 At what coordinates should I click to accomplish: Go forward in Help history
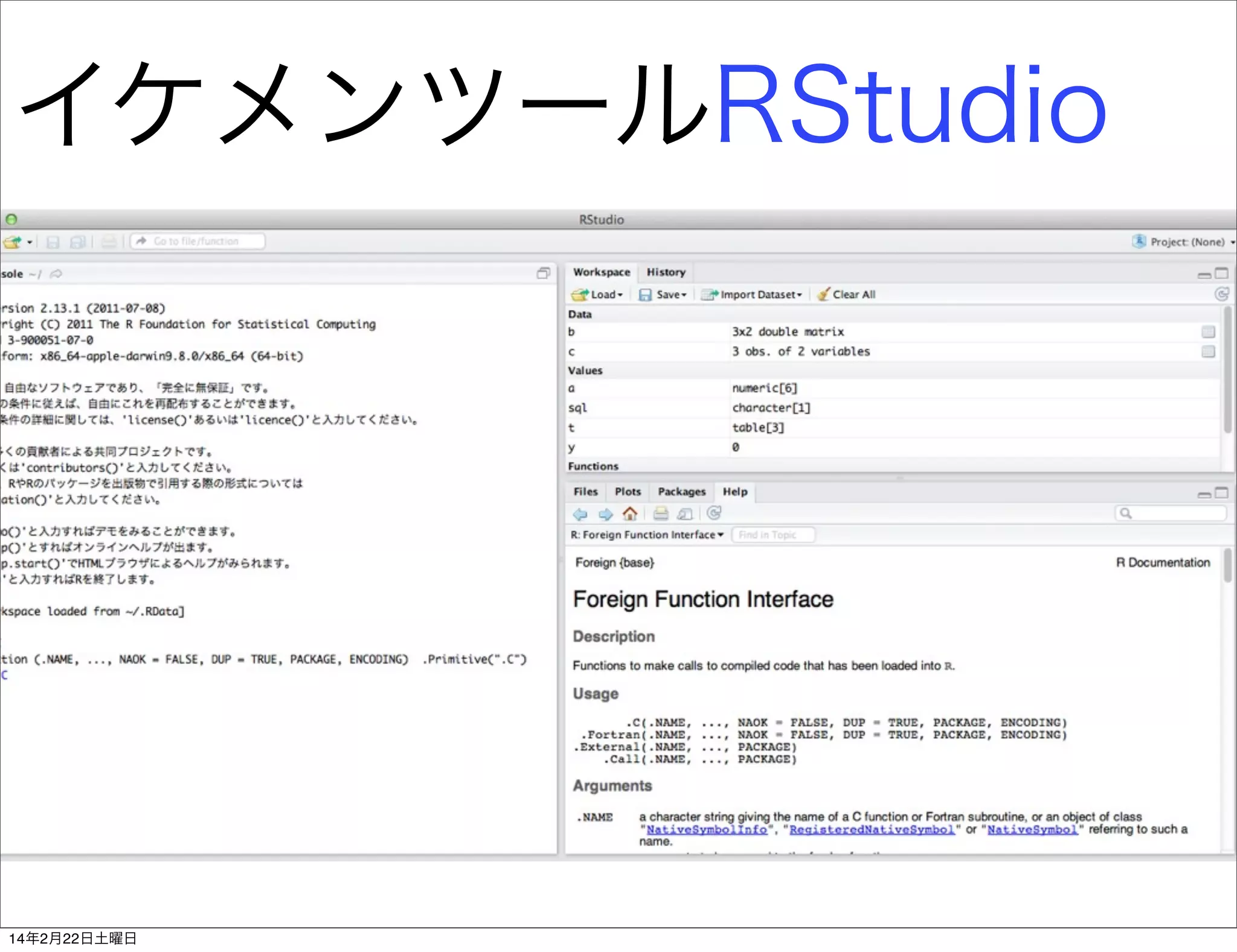click(x=606, y=514)
